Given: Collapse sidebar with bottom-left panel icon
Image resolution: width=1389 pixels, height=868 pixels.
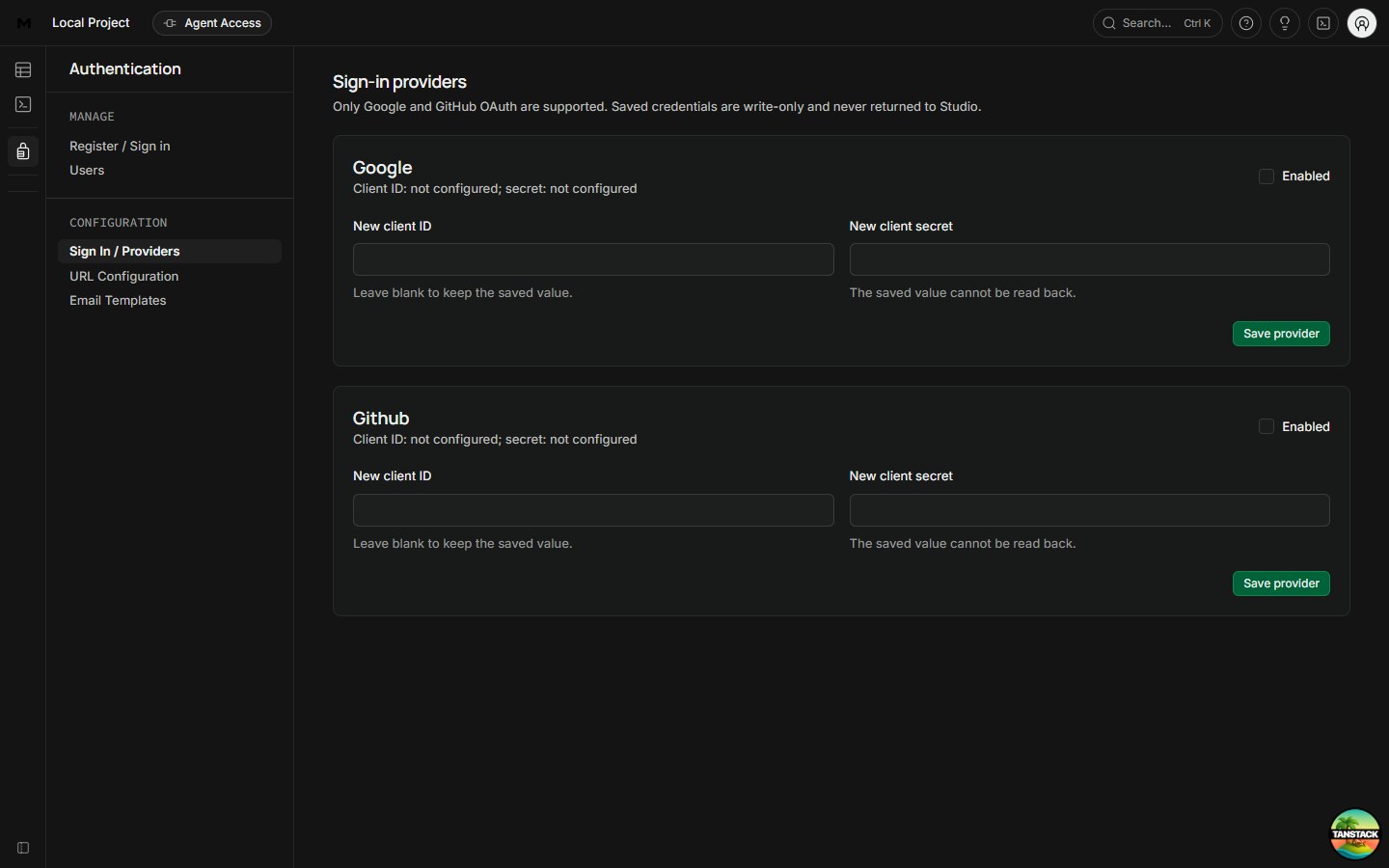Looking at the screenshot, I should (x=23, y=848).
